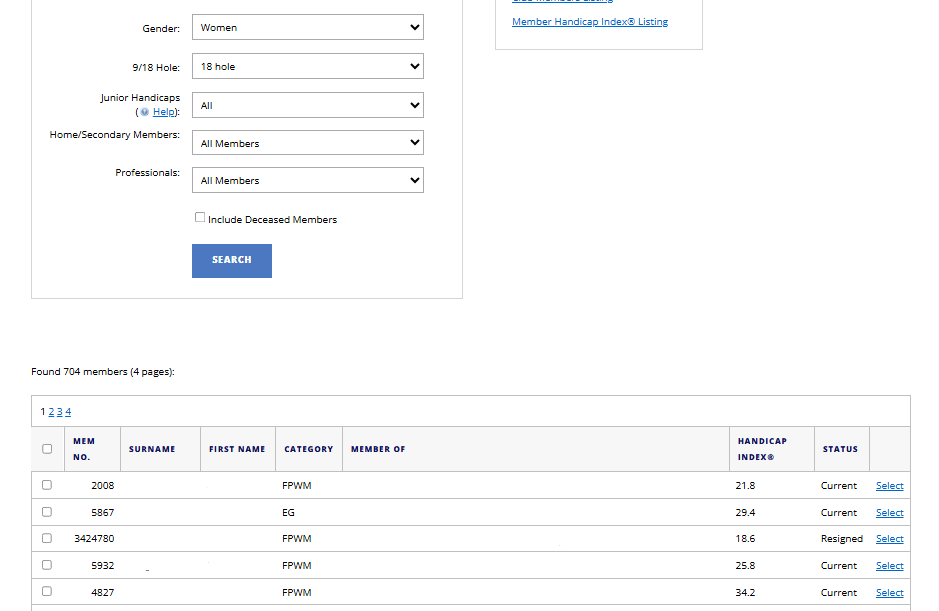Click the help icon beside Junior Handicaps

pos(145,112)
